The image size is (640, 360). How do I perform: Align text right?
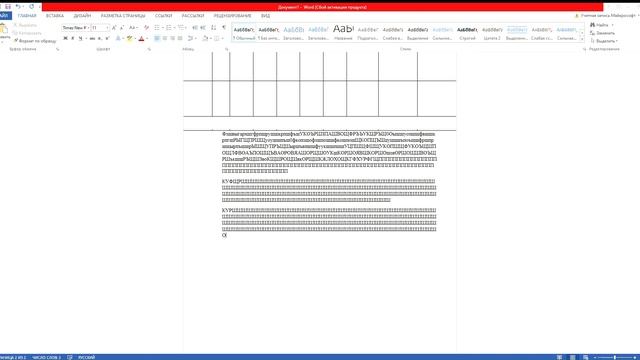point(172,38)
